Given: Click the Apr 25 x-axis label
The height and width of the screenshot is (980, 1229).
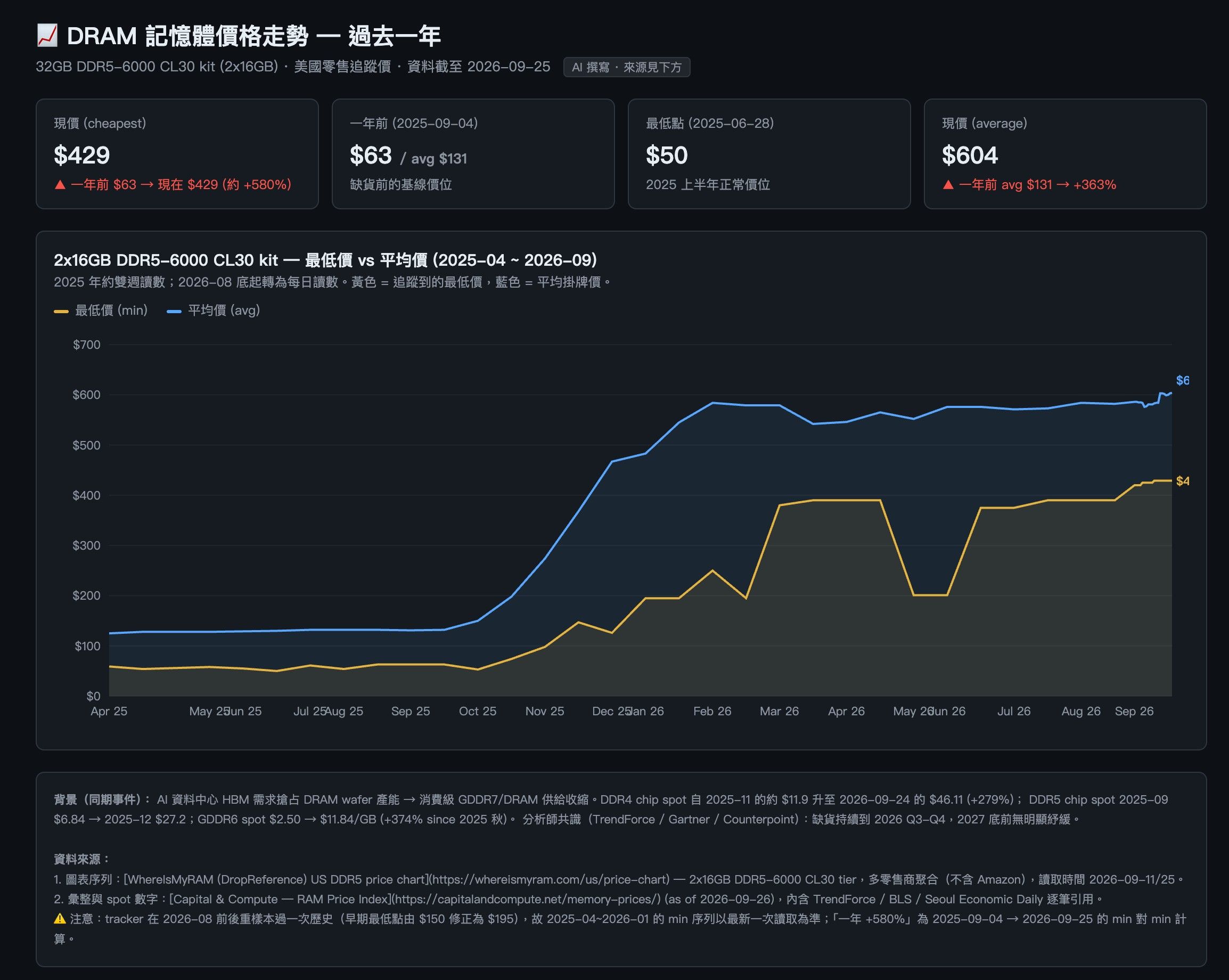Looking at the screenshot, I should (x=109, y=712).
